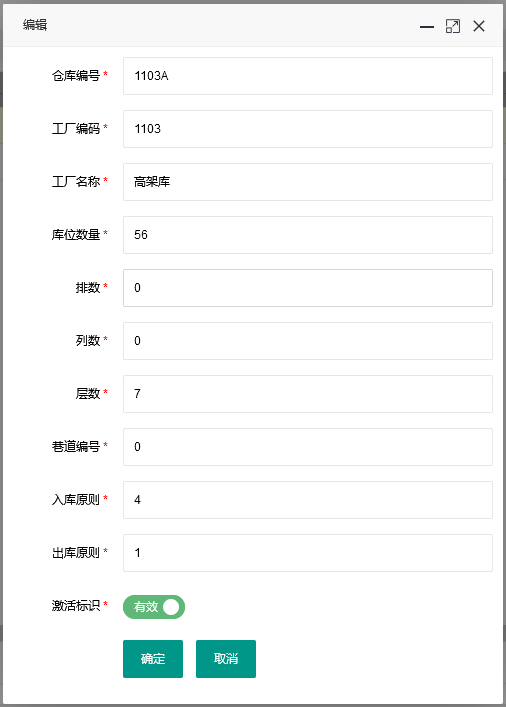This screenshot has height=707, width=506.
Task: Click the 编辑 dialog title text
Action: [35, 24]
